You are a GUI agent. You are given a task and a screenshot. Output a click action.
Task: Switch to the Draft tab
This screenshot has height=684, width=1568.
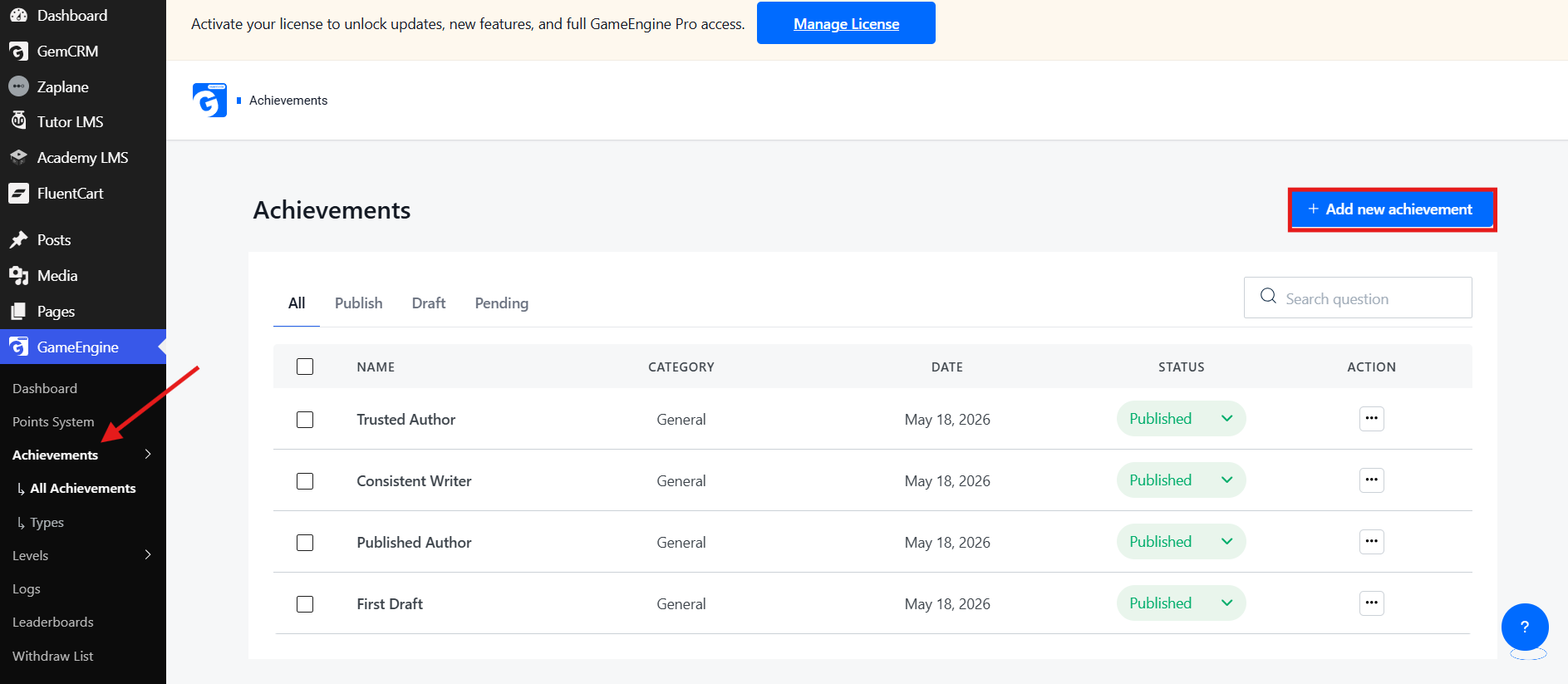[x=429, y=303]
